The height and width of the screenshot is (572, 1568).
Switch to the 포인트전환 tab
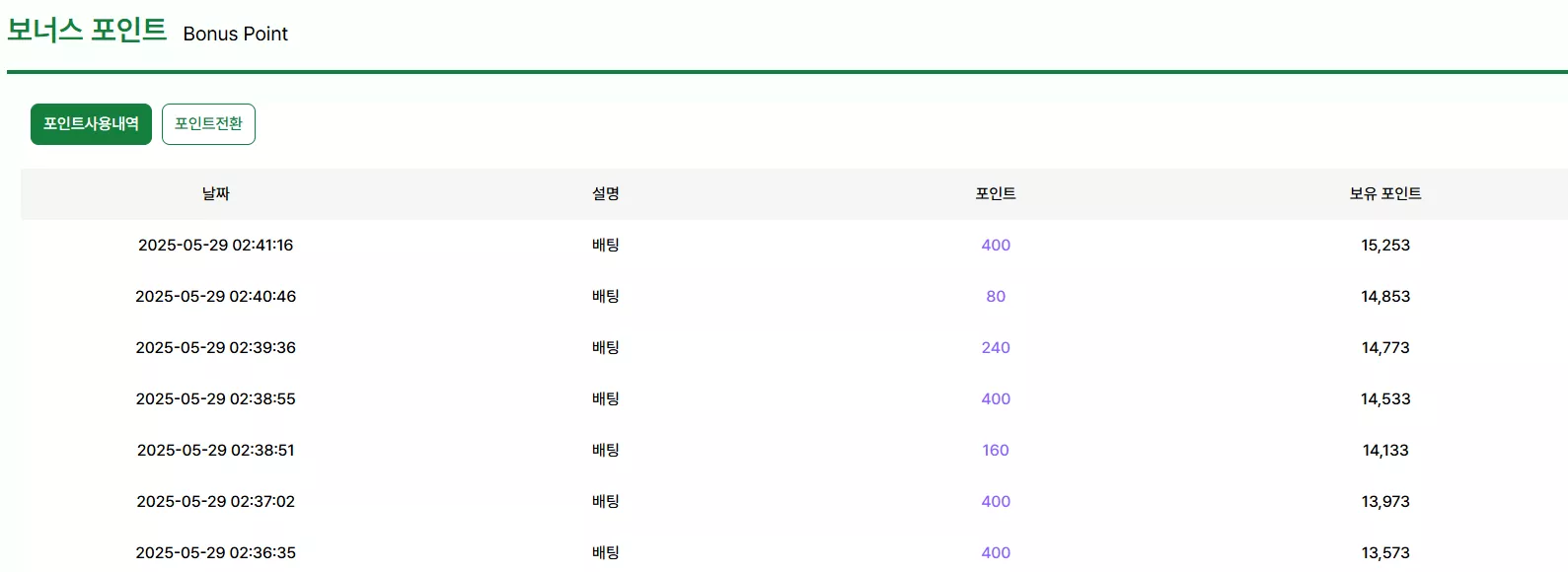point(208,124)
